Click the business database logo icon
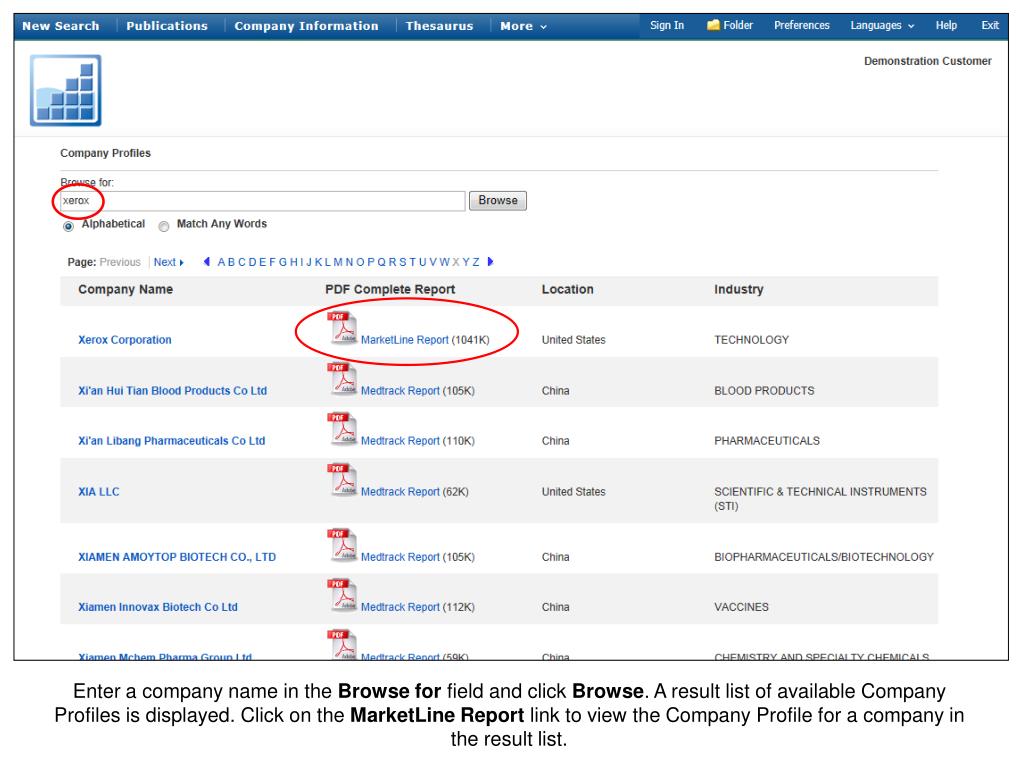This screenshot has width=1024, height=768. [66, 89]
